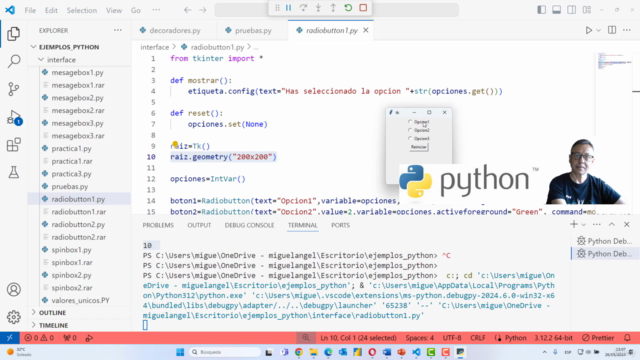Close the terminal panel

[x=627, y=224]
